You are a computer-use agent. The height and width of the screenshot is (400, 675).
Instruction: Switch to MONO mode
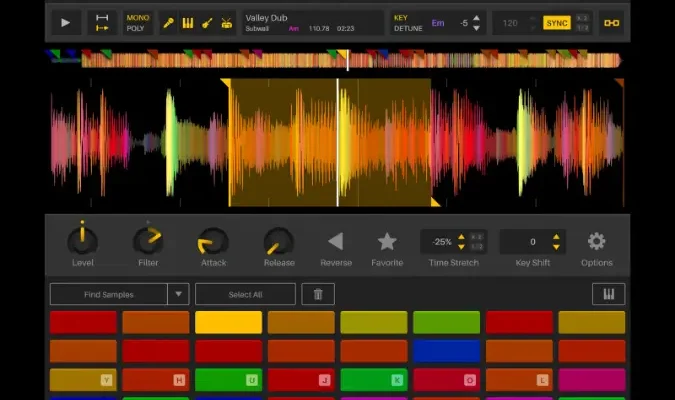coord(136,18)
